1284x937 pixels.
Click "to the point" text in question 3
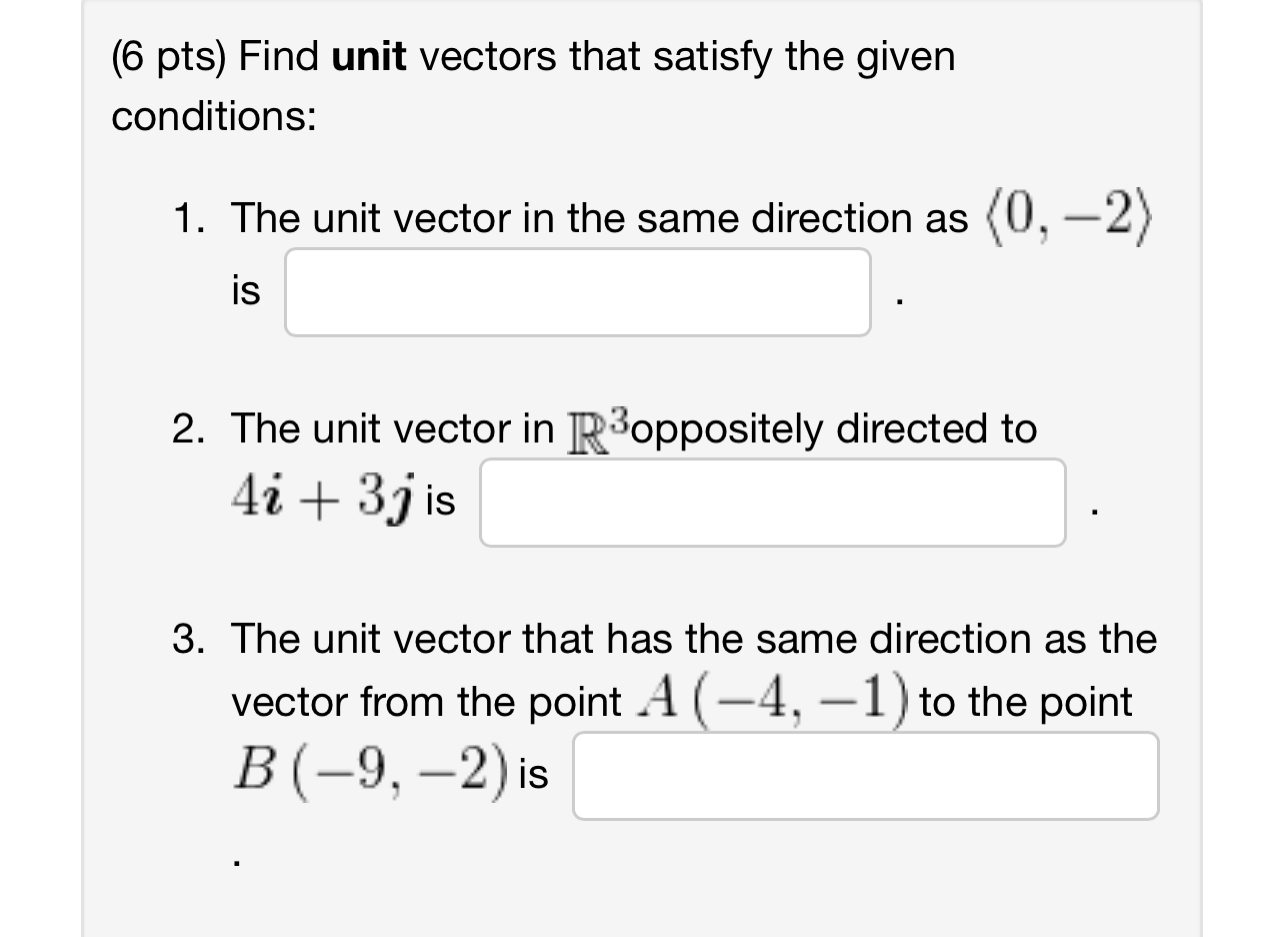click(1027, 702)
